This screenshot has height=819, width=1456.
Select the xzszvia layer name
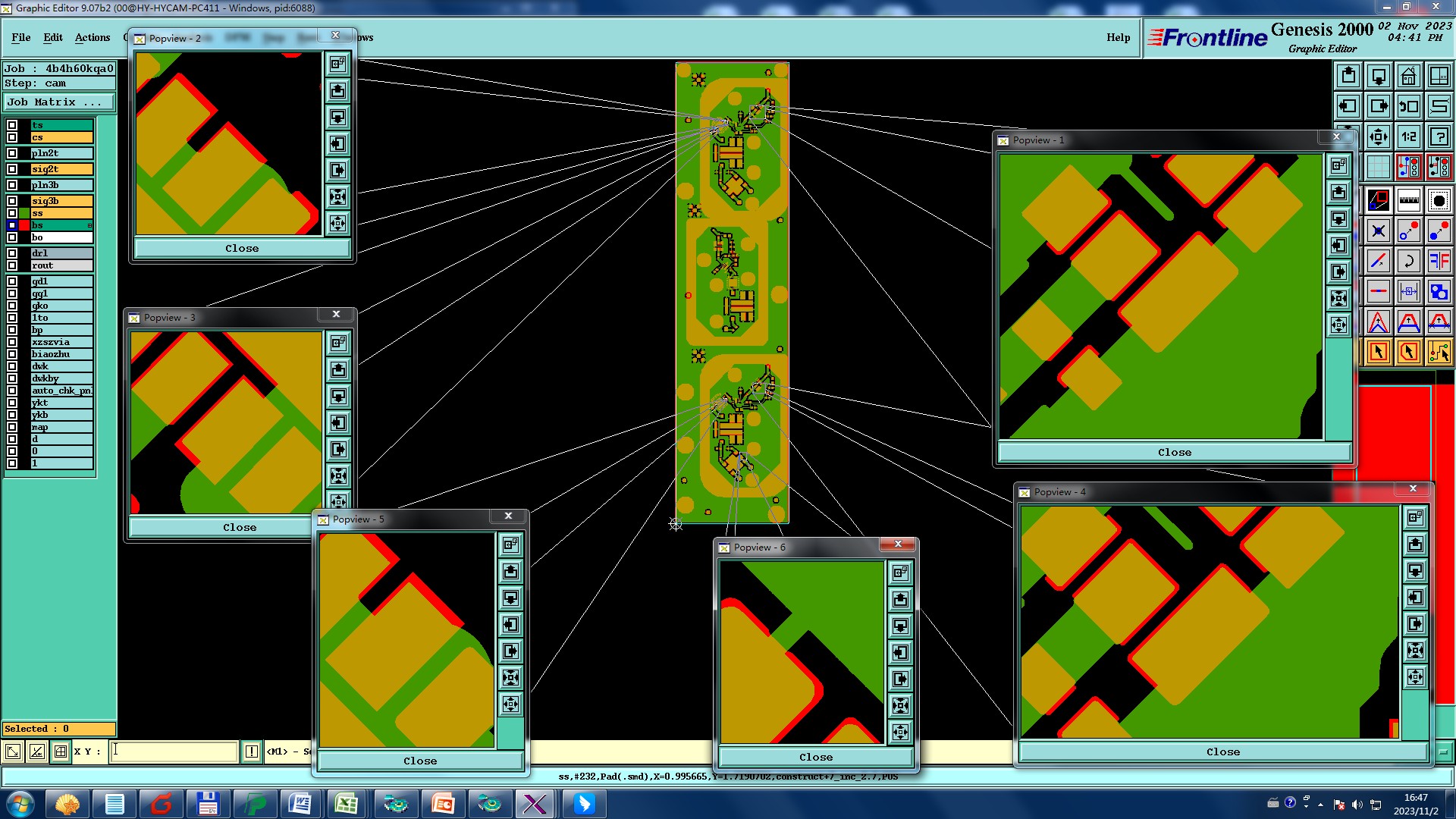tap(61, 342)
